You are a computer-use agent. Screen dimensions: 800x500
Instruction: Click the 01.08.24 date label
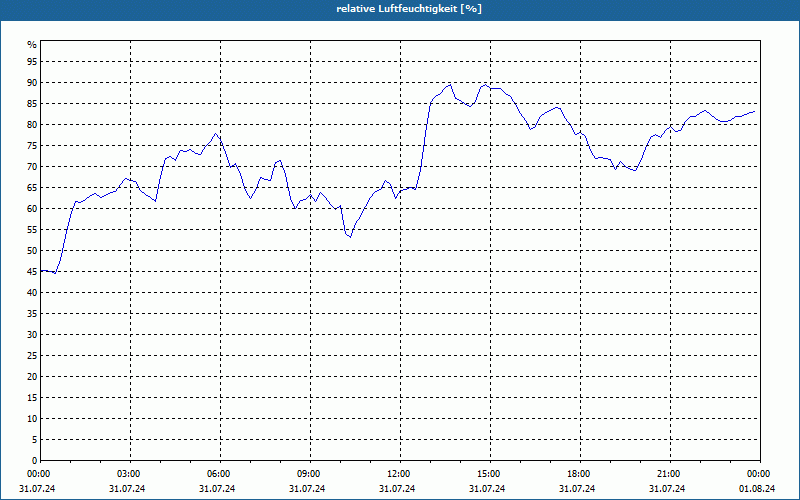pos(757,489)
